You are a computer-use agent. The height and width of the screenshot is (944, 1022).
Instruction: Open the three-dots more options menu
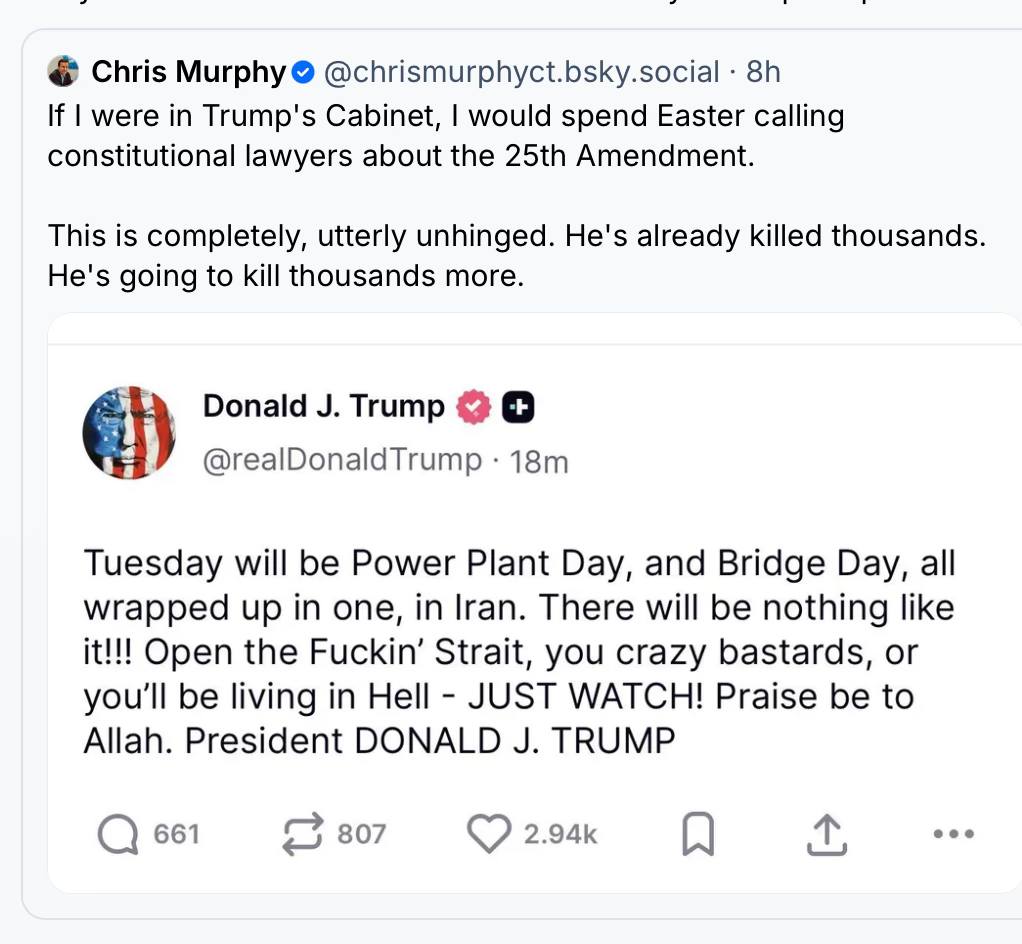tap(952, 834)
